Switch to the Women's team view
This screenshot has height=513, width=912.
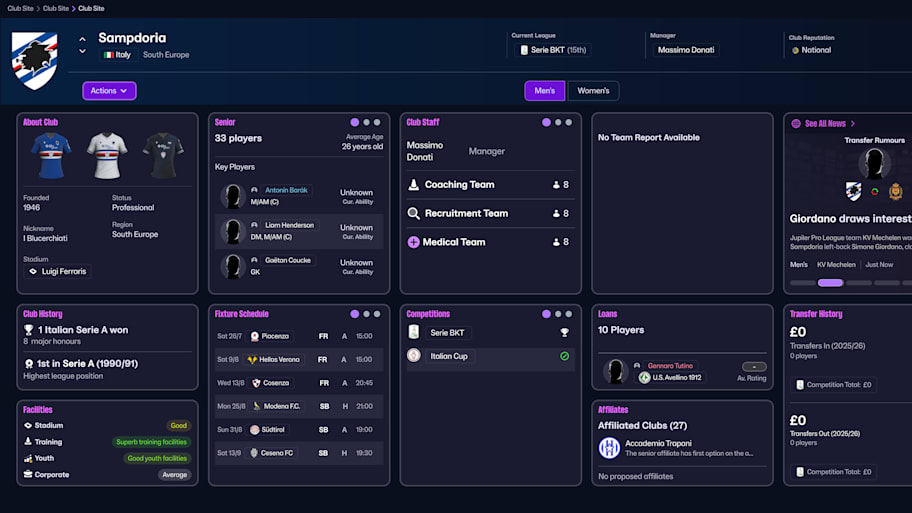(x=593, y=91)
